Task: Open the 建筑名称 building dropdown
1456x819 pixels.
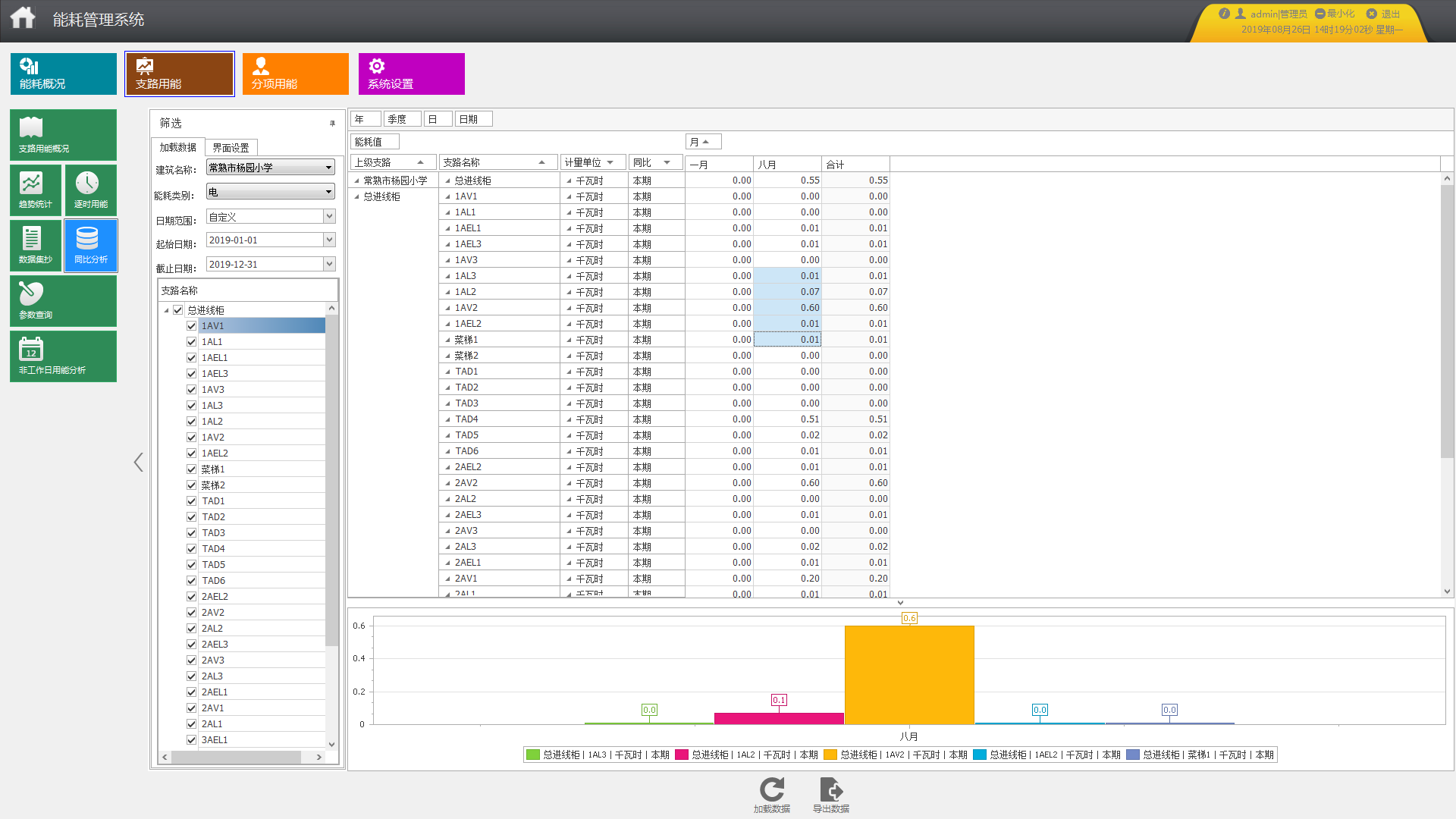Action: pyautogui.click(x=328, y=168)
